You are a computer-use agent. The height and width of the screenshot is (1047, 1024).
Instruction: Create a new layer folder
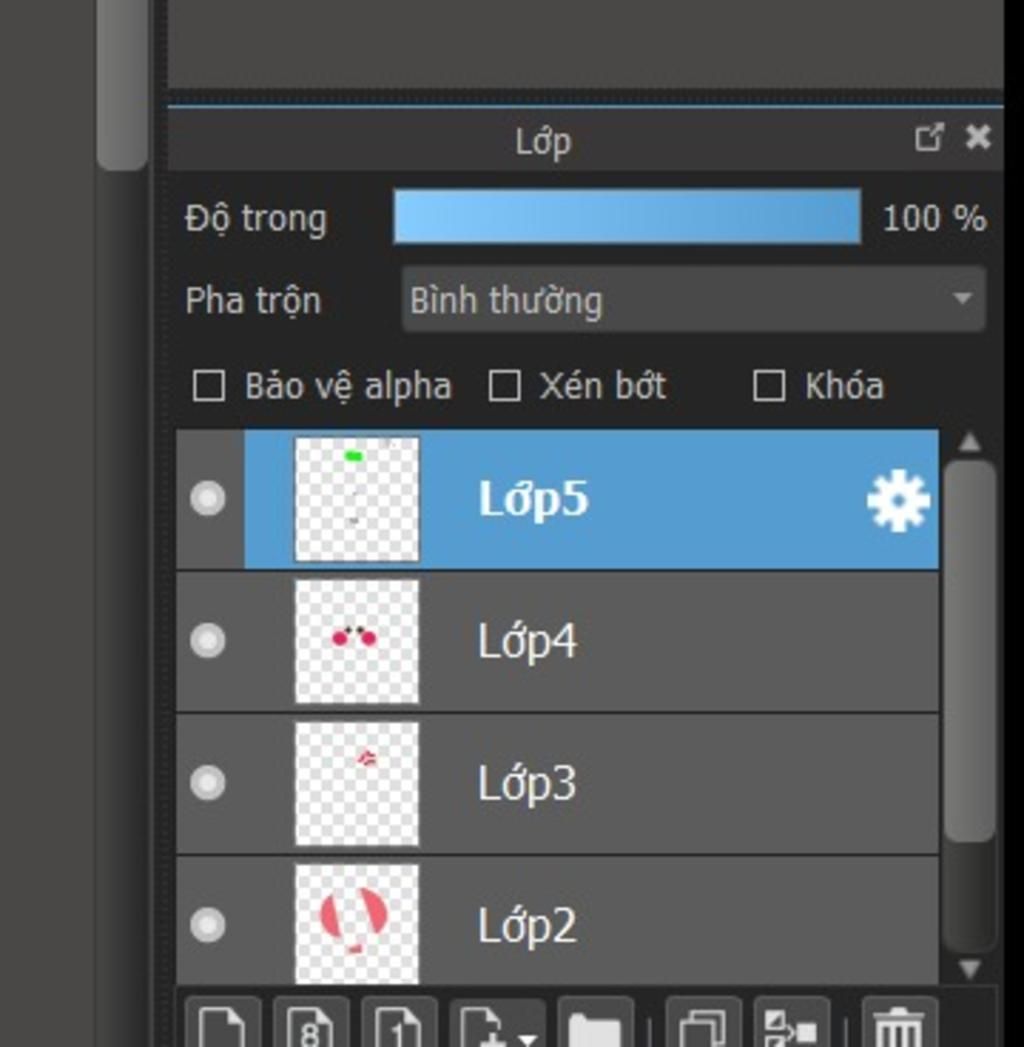[x=595, y=1023]
